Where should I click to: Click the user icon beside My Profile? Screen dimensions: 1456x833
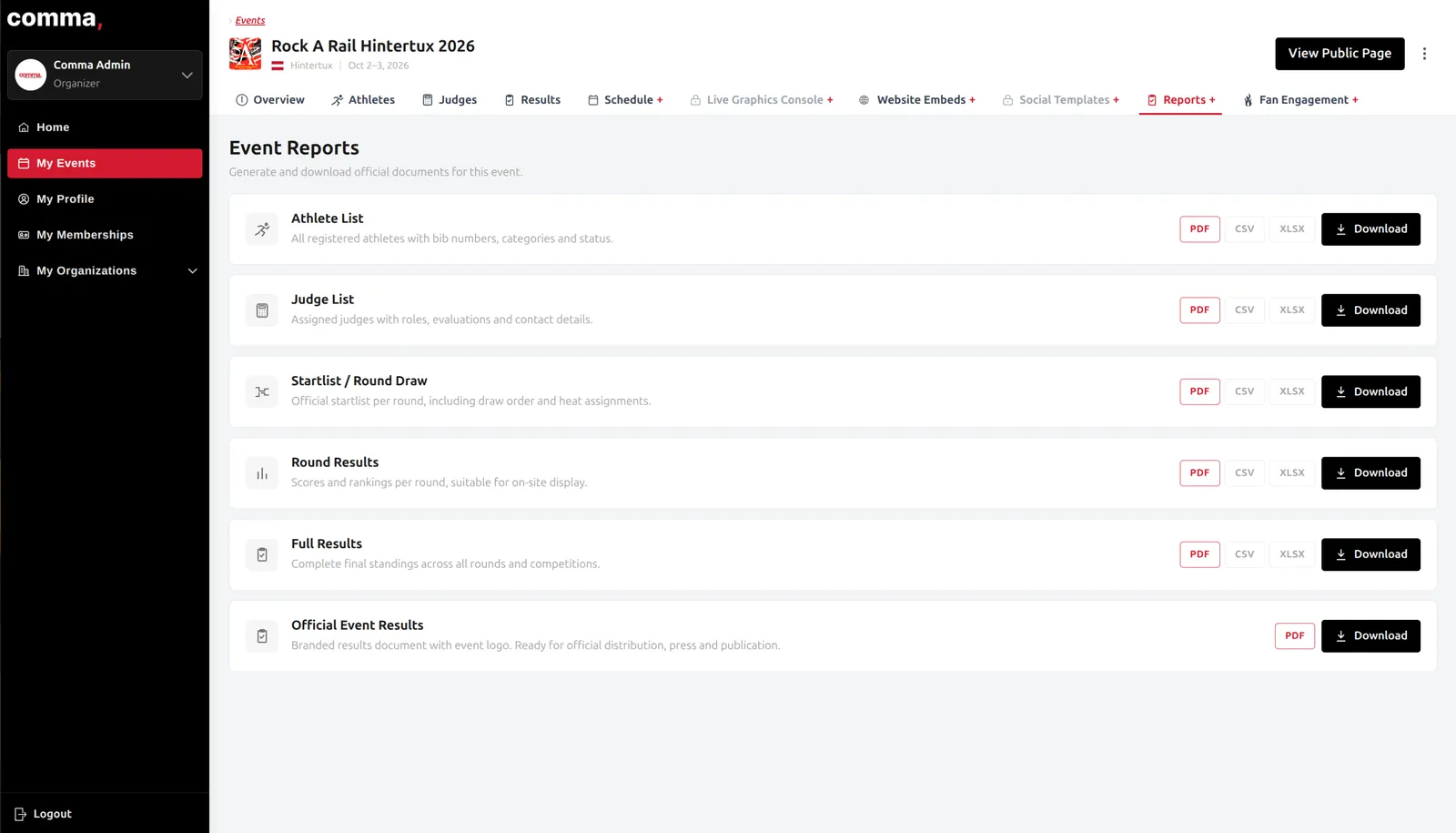(24, 199)
